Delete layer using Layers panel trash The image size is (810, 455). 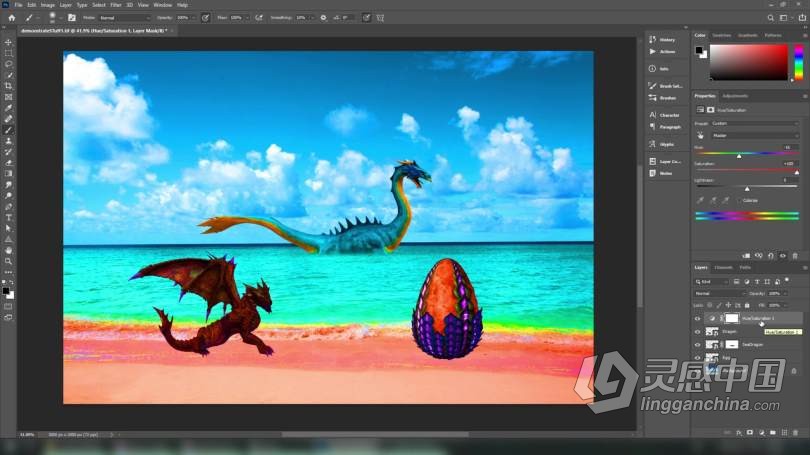click(x=796, y=433)
